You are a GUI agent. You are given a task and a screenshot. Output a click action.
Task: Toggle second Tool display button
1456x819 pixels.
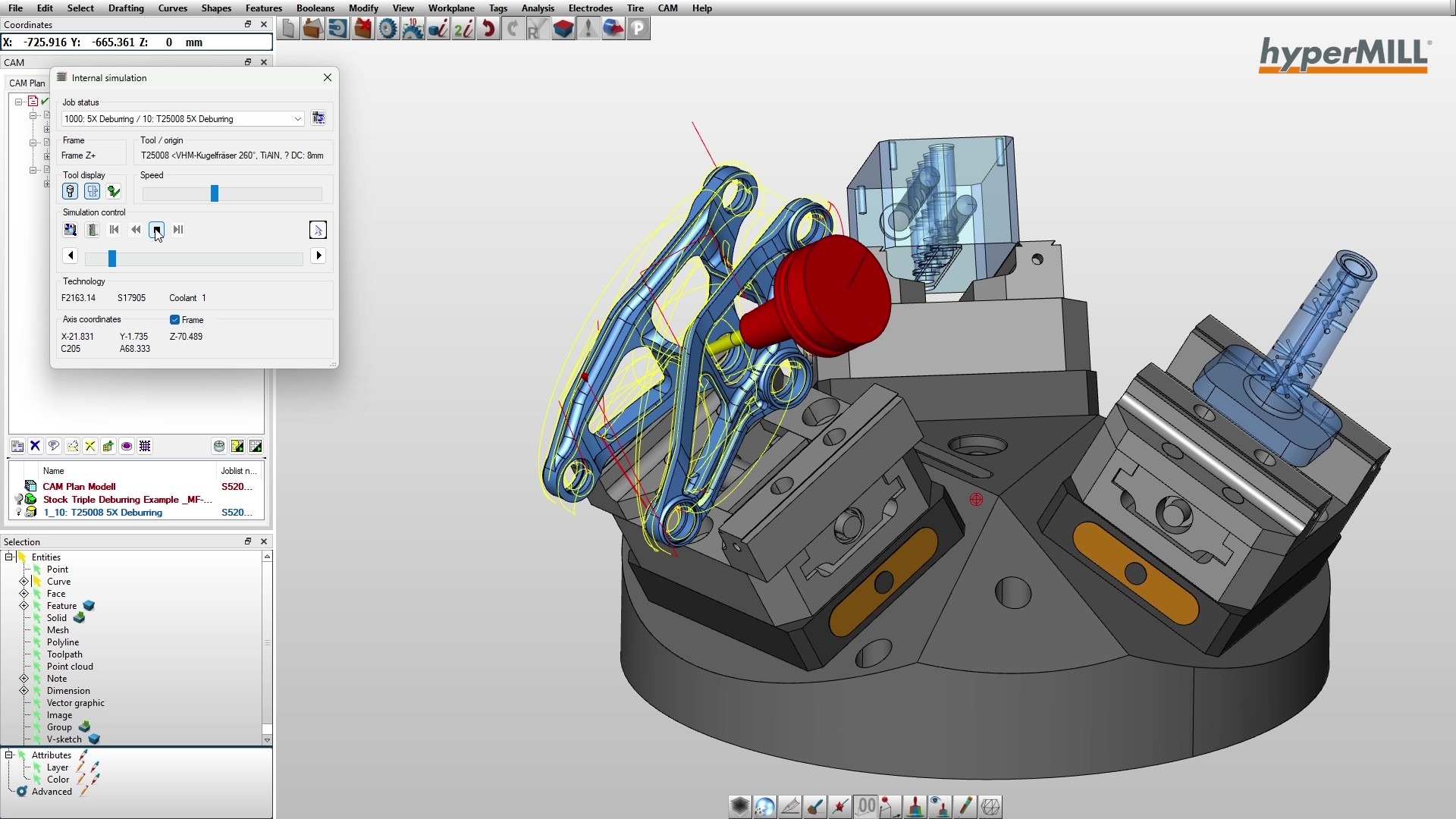[92, 191]
